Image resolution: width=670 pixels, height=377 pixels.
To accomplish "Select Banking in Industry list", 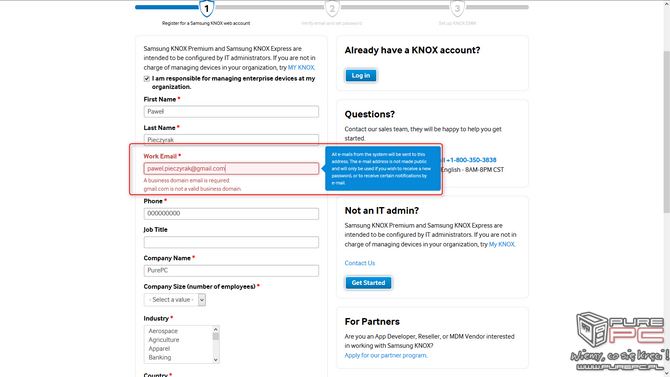I will click(160, 357).
